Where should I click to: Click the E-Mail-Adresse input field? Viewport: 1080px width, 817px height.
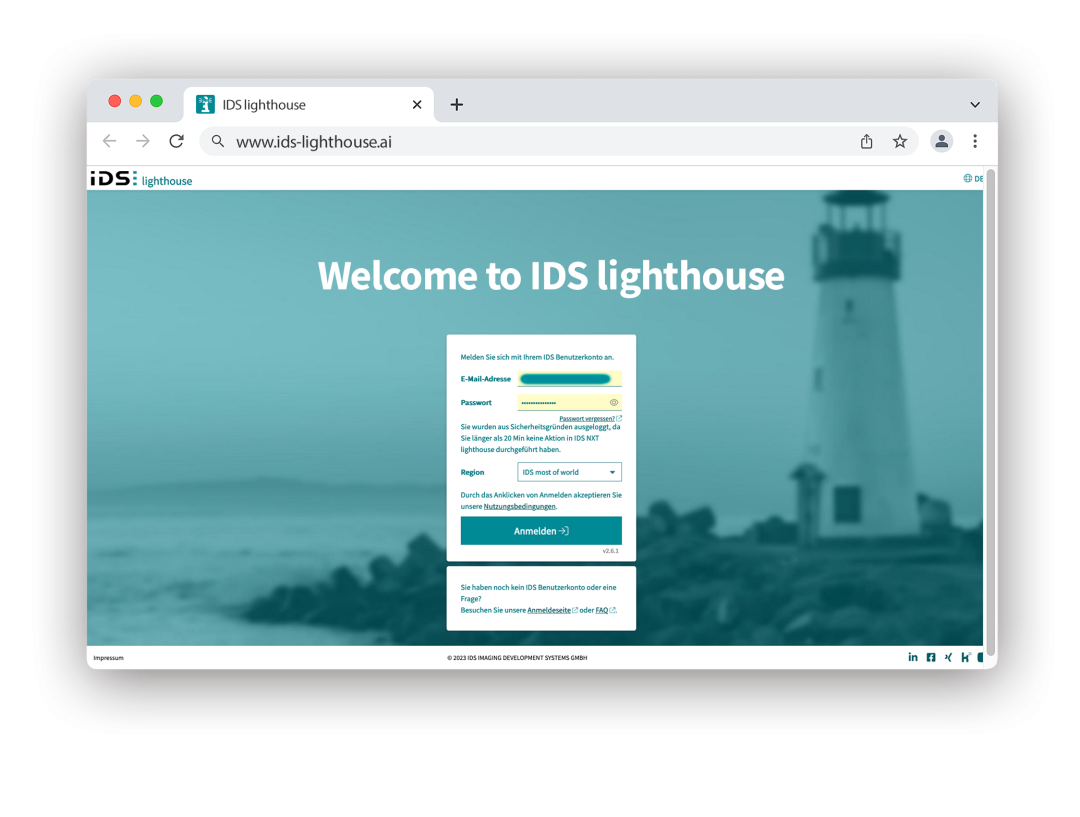[570, 379]
